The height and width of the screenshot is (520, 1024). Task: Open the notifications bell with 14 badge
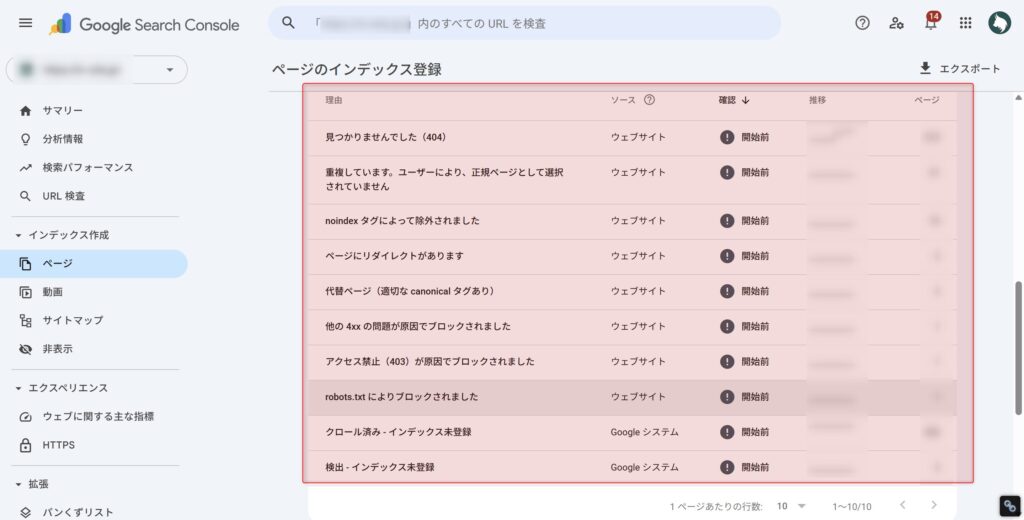pyautogui.click(x=931, y=22)
